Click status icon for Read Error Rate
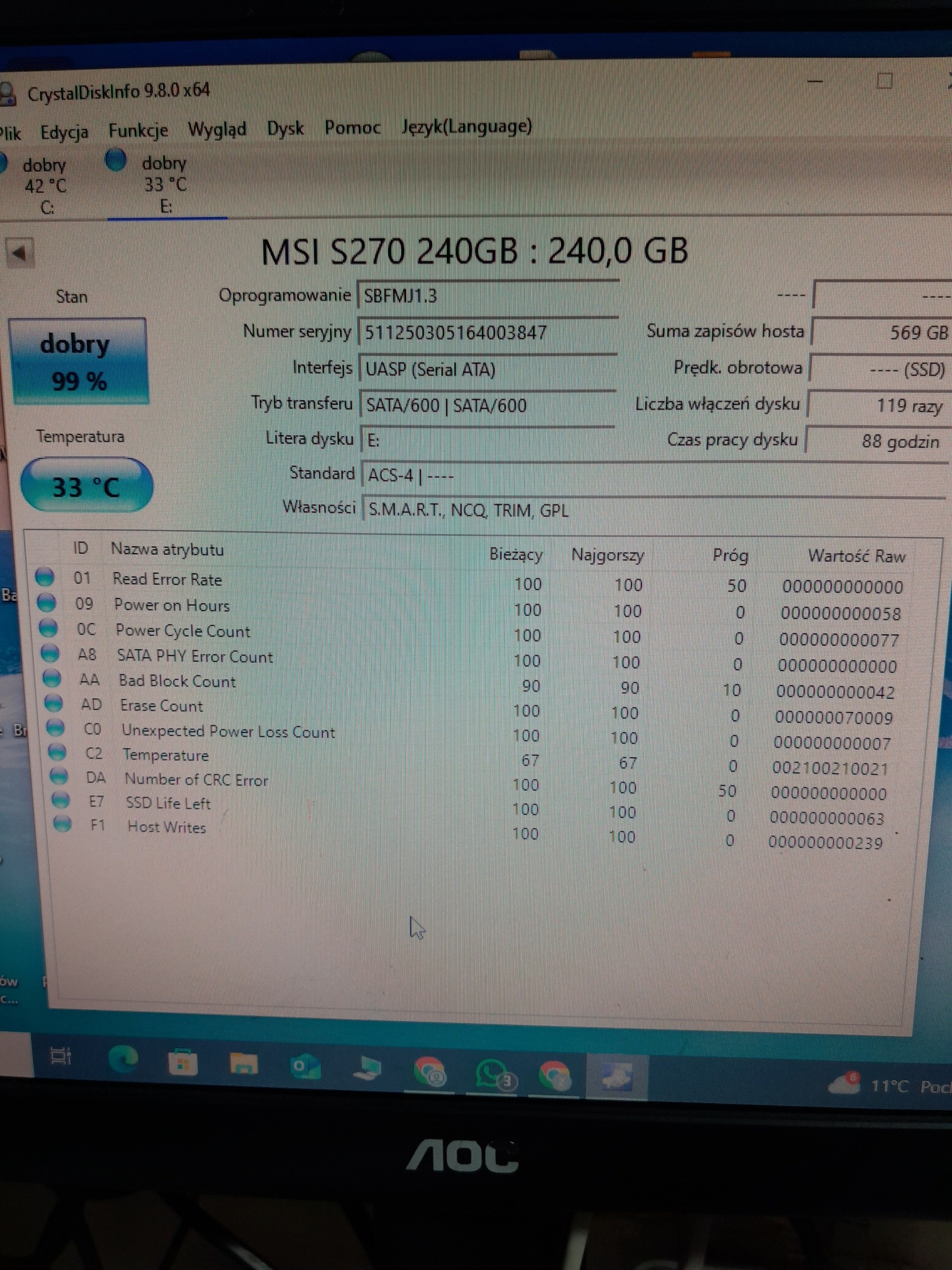Image resolution: width=952 pixels, height=1270 pixels. tap(45, 576)
